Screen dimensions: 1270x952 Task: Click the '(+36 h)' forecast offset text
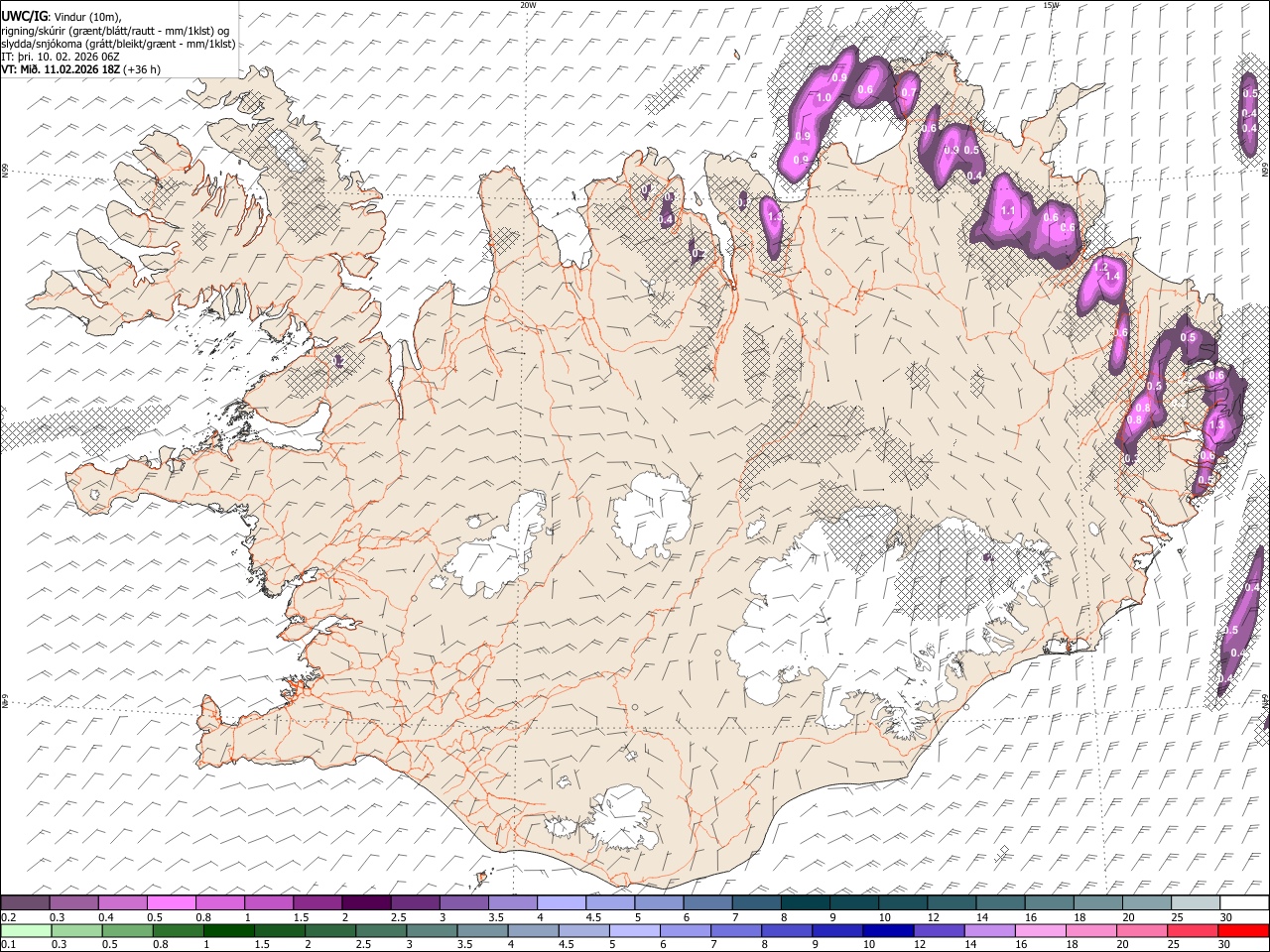[x=143, y=69]
